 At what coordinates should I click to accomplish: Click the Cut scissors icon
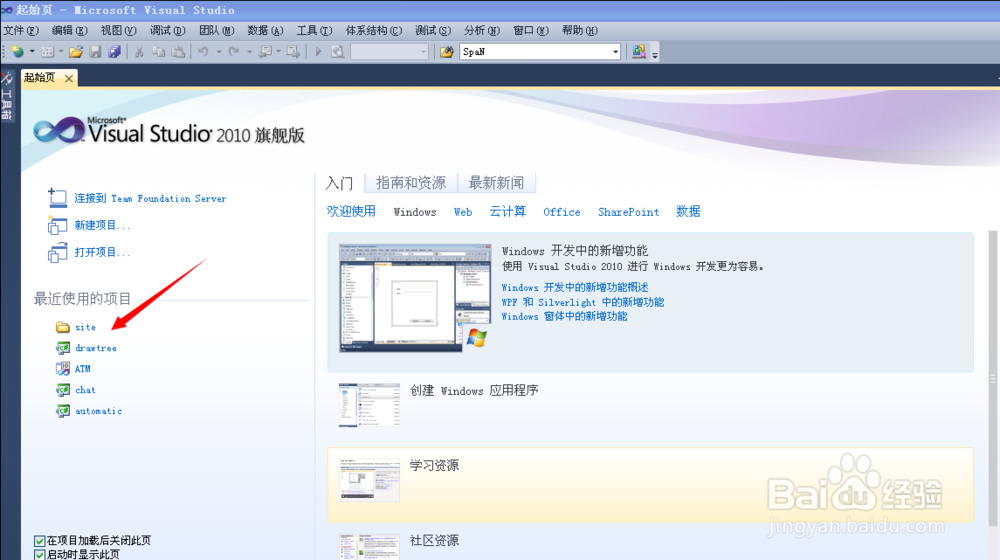[x=139, y=52]
